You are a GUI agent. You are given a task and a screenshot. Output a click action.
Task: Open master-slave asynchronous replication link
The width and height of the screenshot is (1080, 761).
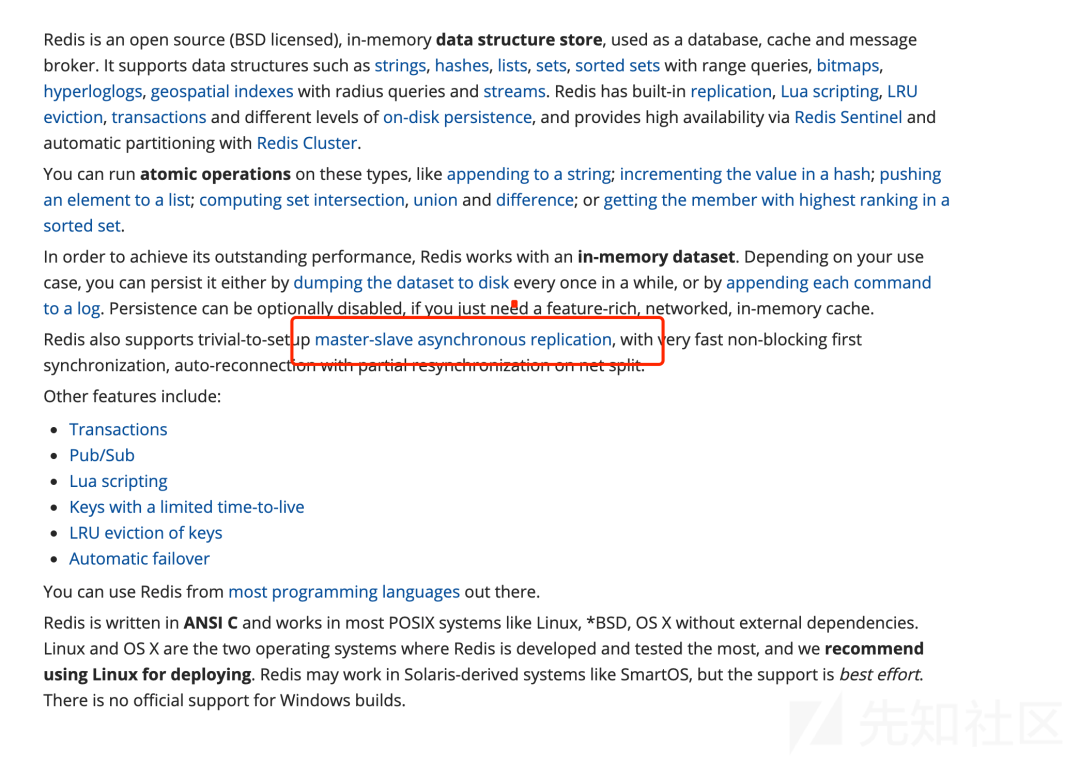(x=463, y=340)
